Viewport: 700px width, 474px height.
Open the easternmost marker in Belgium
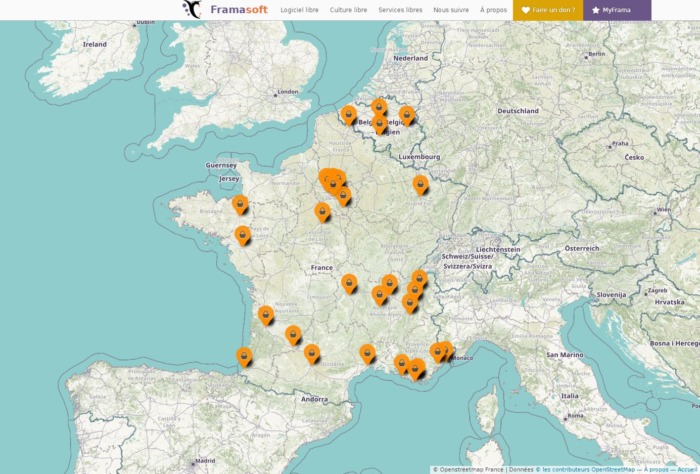tap(407, 115)
